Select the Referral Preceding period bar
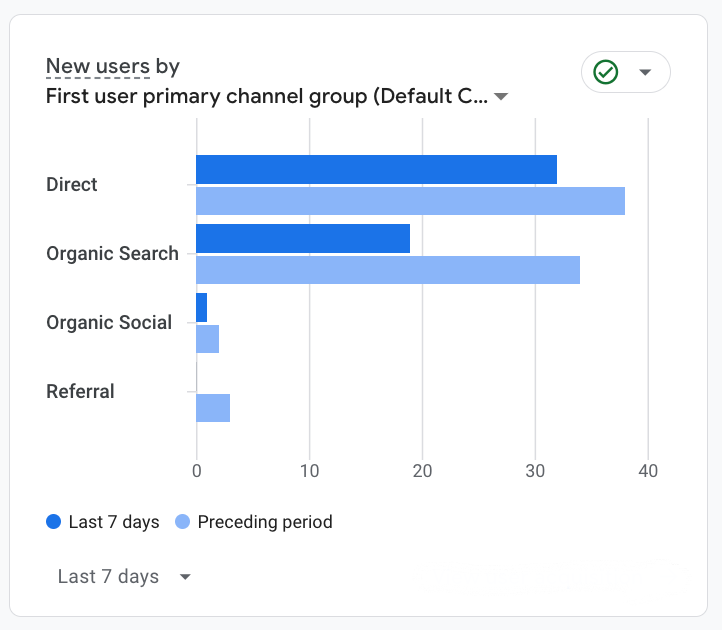Viewport: 722px width, 630px height. tap(213, 408)
